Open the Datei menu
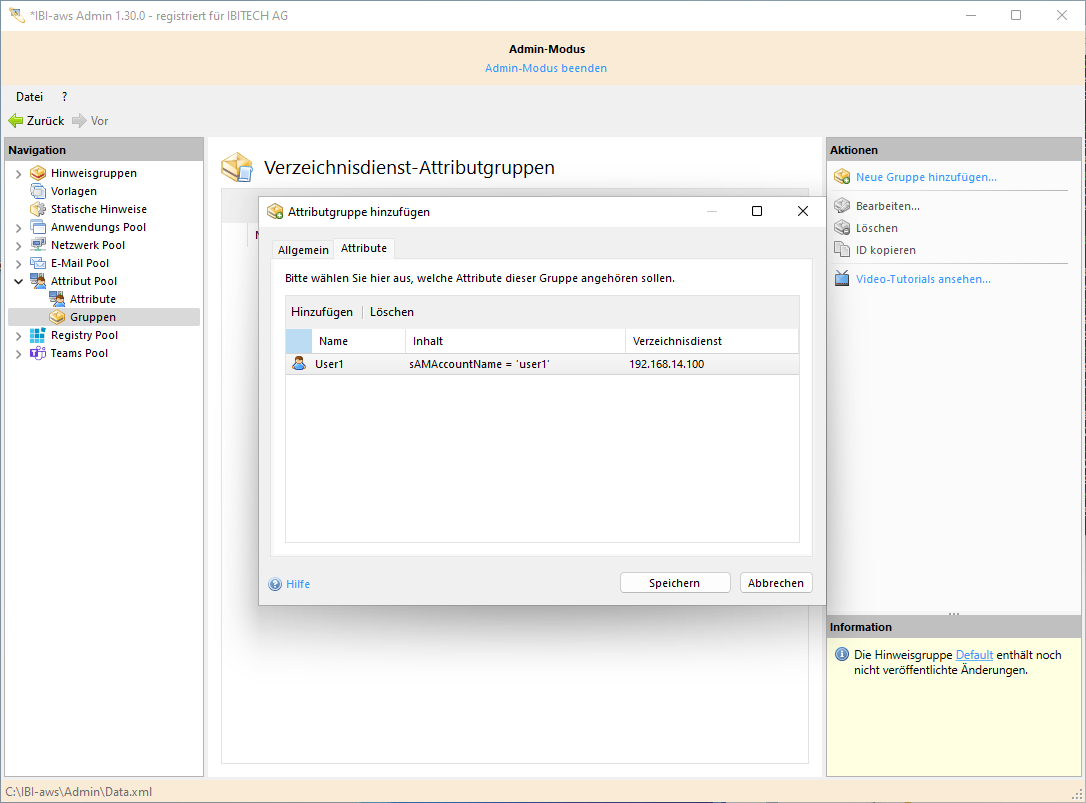 pyautogui.click(x=29, y=97)
